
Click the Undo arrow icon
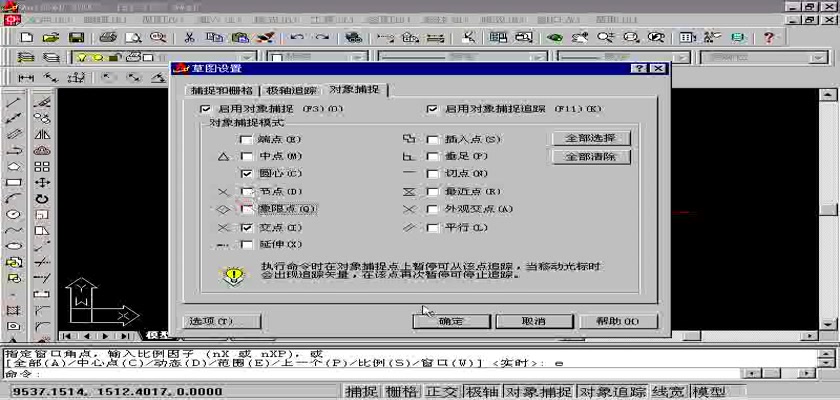coord(295,37)
